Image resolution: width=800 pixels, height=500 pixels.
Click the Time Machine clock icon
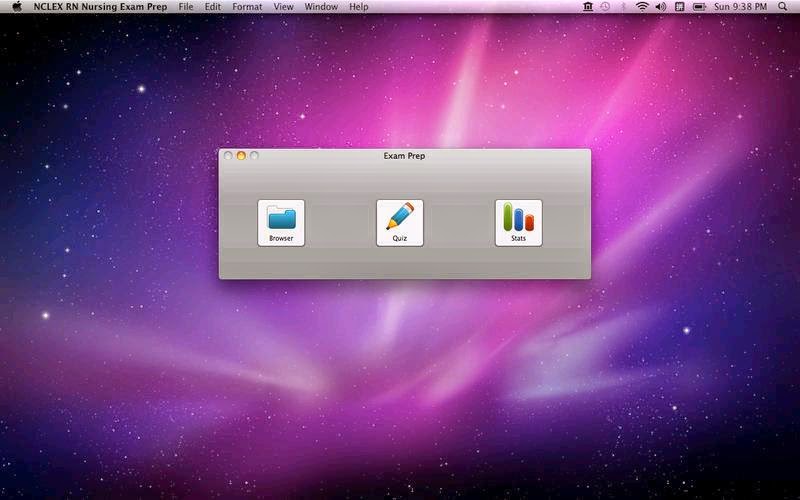point(605,7)
